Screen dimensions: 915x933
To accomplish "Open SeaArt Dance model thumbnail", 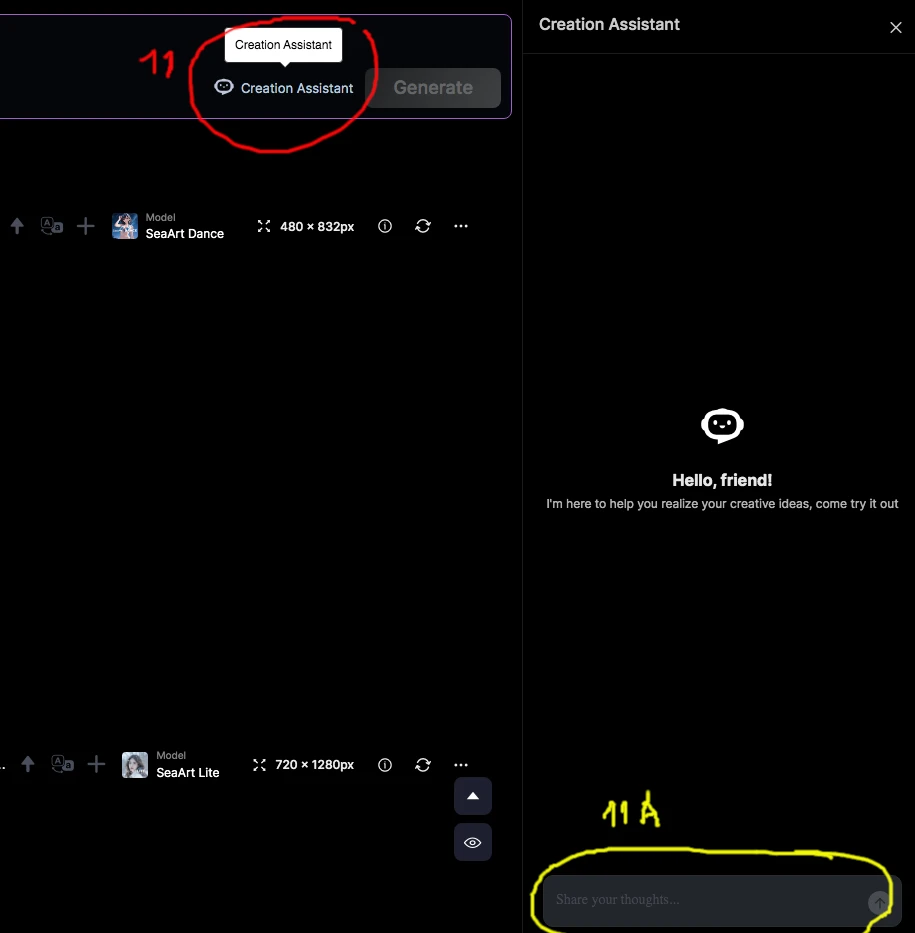I will pos(125,226).
